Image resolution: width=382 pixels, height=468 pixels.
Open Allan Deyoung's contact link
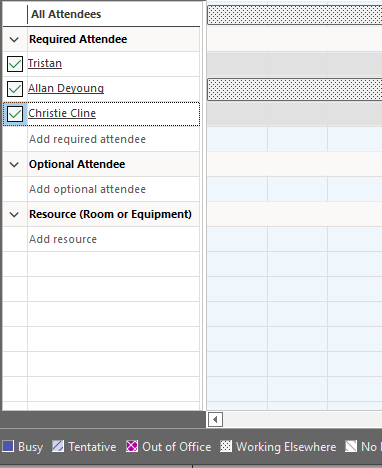[66, 88]
